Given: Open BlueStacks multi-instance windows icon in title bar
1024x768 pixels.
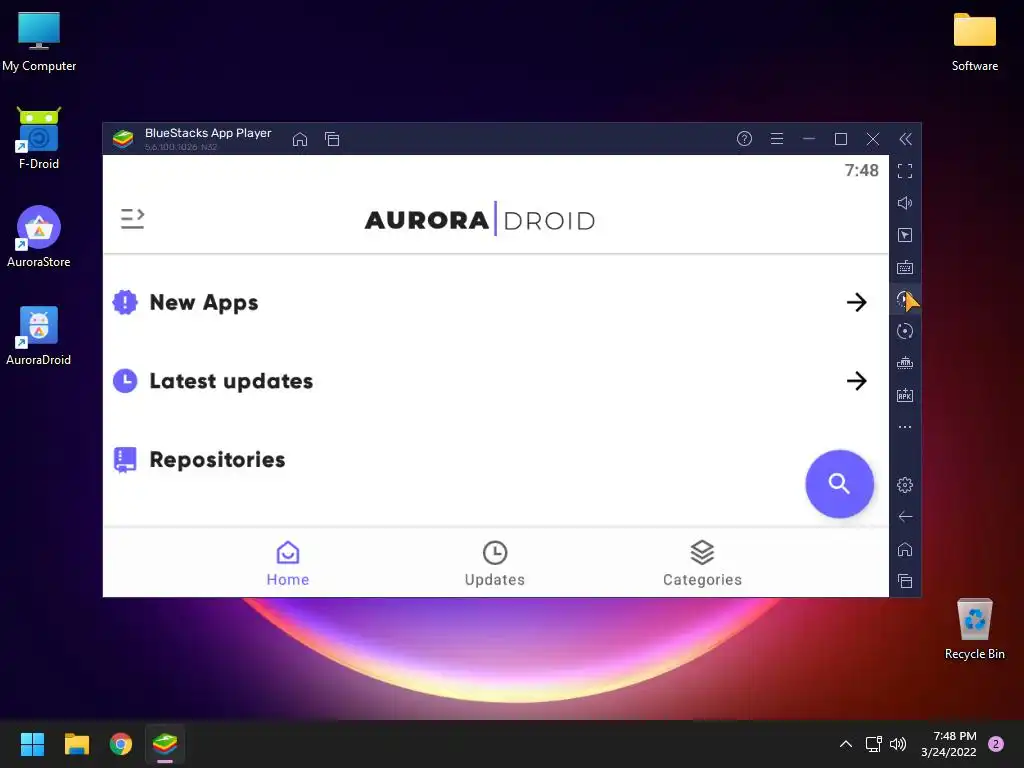Looking at the screenshot, I should point(332,139).
